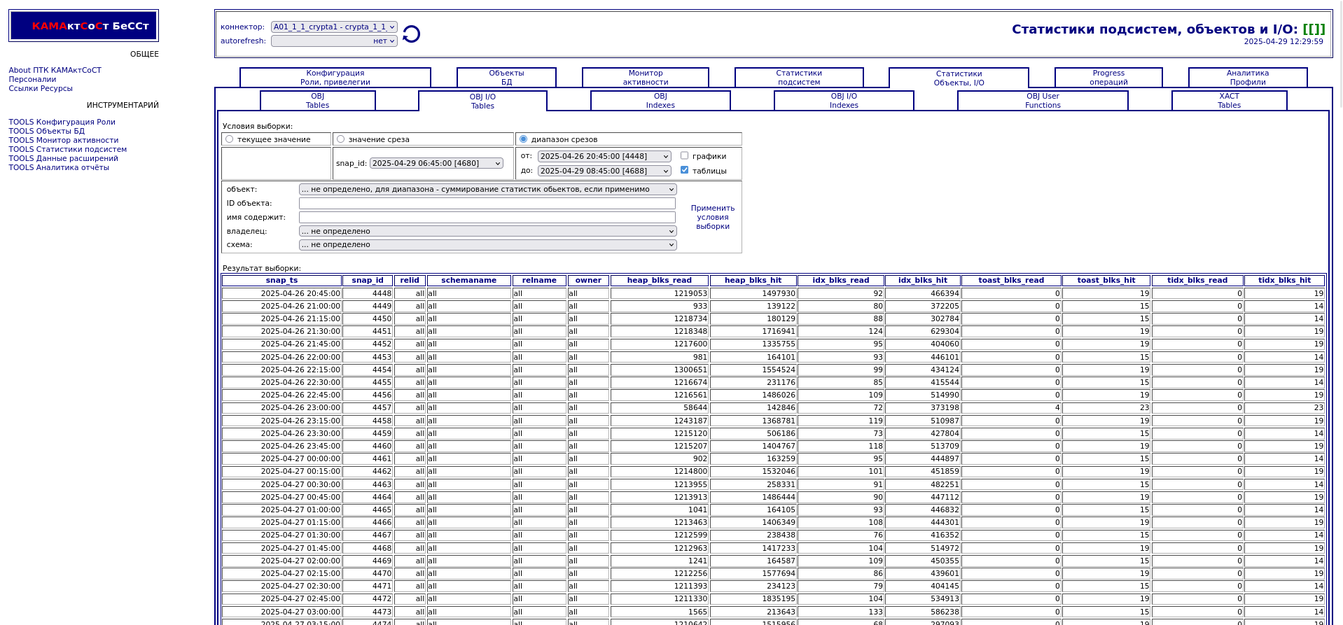Viewport: 1343px width, 625px height.
Task: Switch to the 'Монитор активности' tab
Action: 645,78
